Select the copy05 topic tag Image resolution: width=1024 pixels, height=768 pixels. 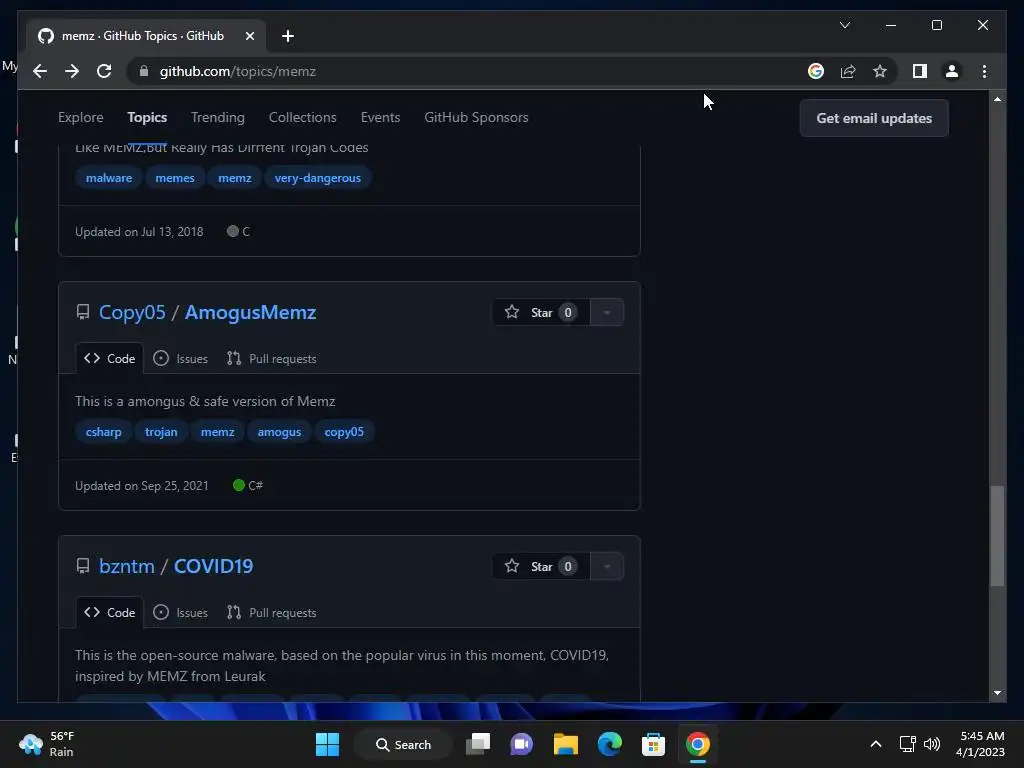click(344, 432)
